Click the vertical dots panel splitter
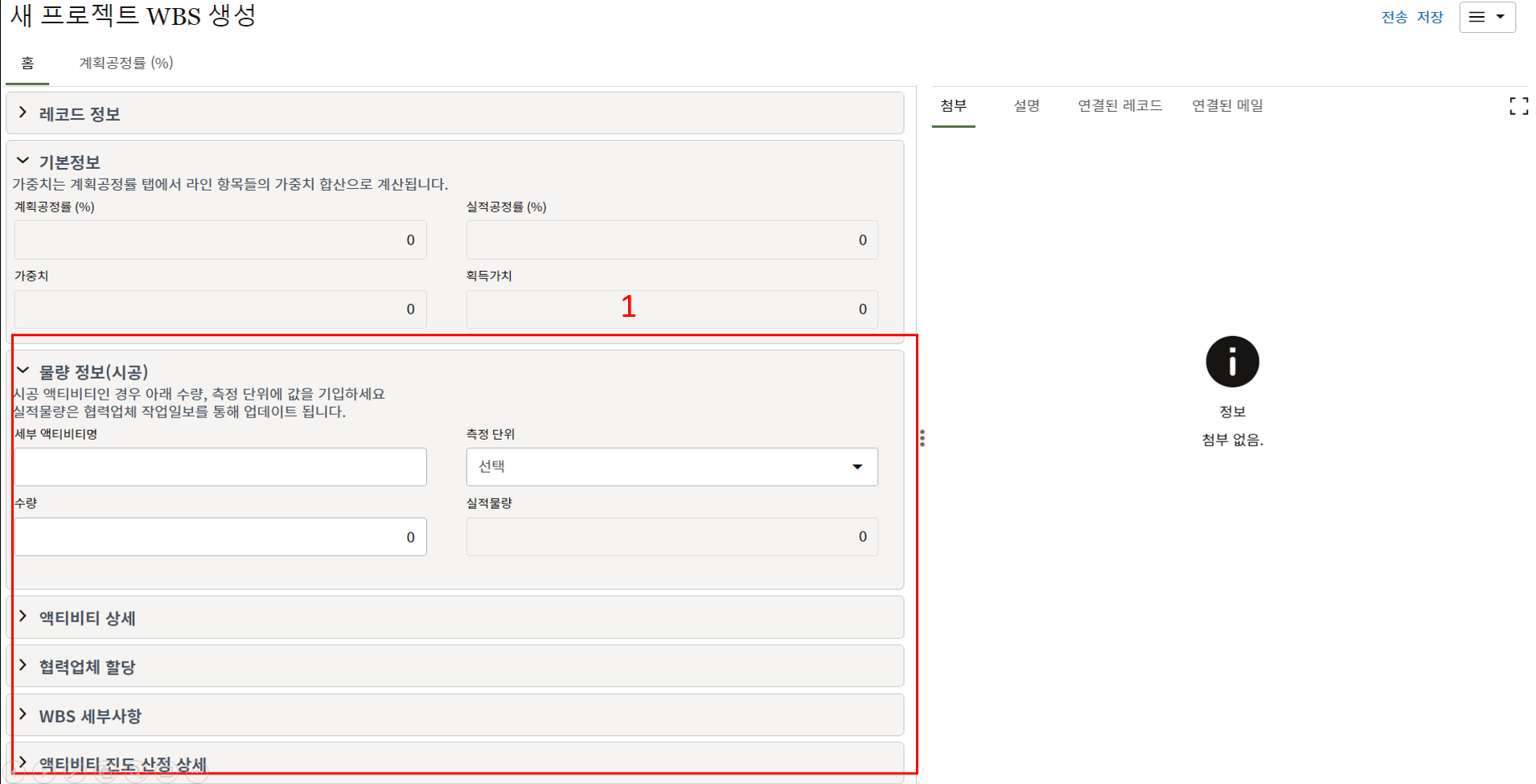This screenshot has height=784, width=1536. [x=922, y=438]
